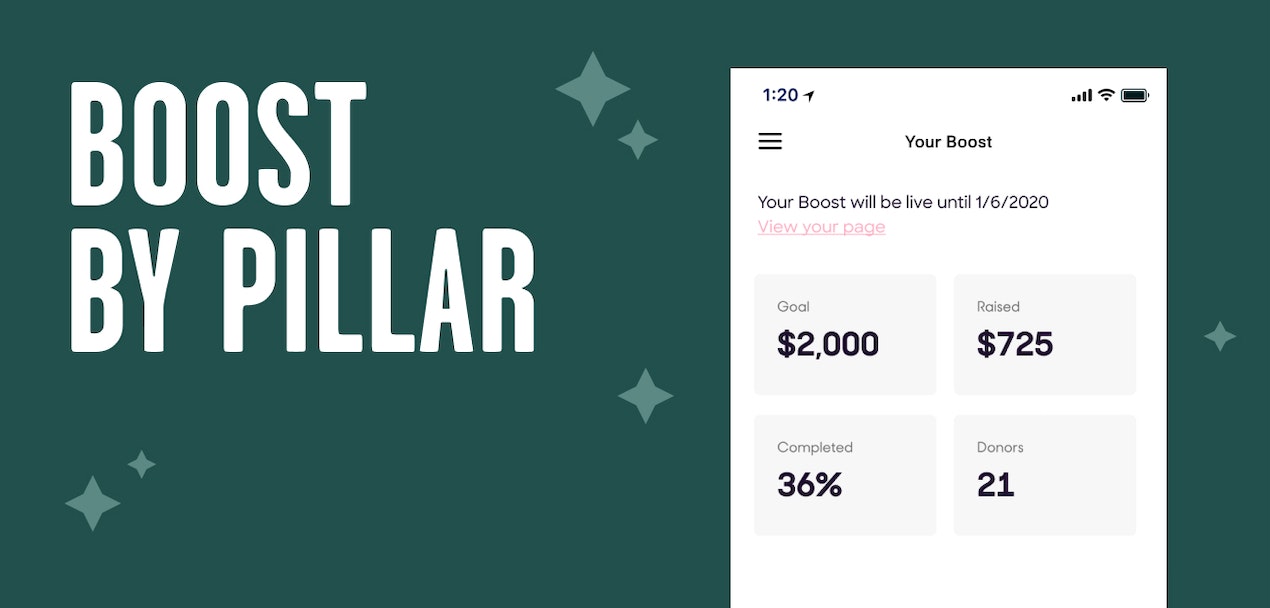Image resolution: width=1270 pixels, height=608 pixels.
Task: Expand the Donors count details
Action: tap(1045, 474)
